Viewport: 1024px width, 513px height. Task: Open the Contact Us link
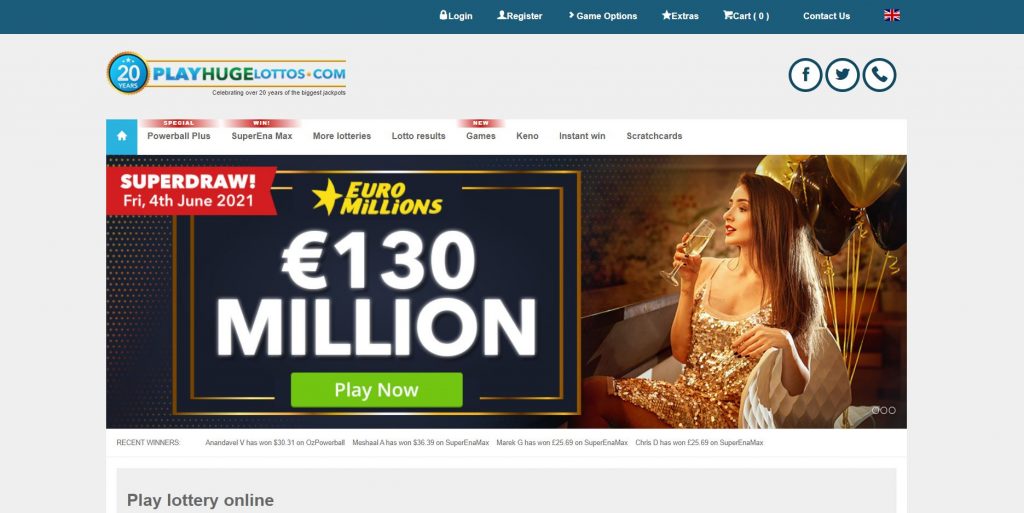click(x=826, y=16)
